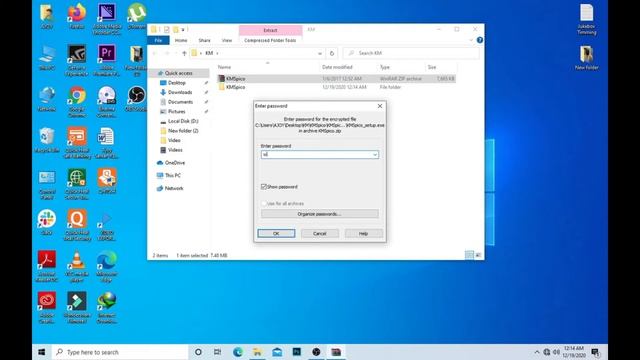Click the taskbar search box
640x360 pixels.
click(120, 352)
